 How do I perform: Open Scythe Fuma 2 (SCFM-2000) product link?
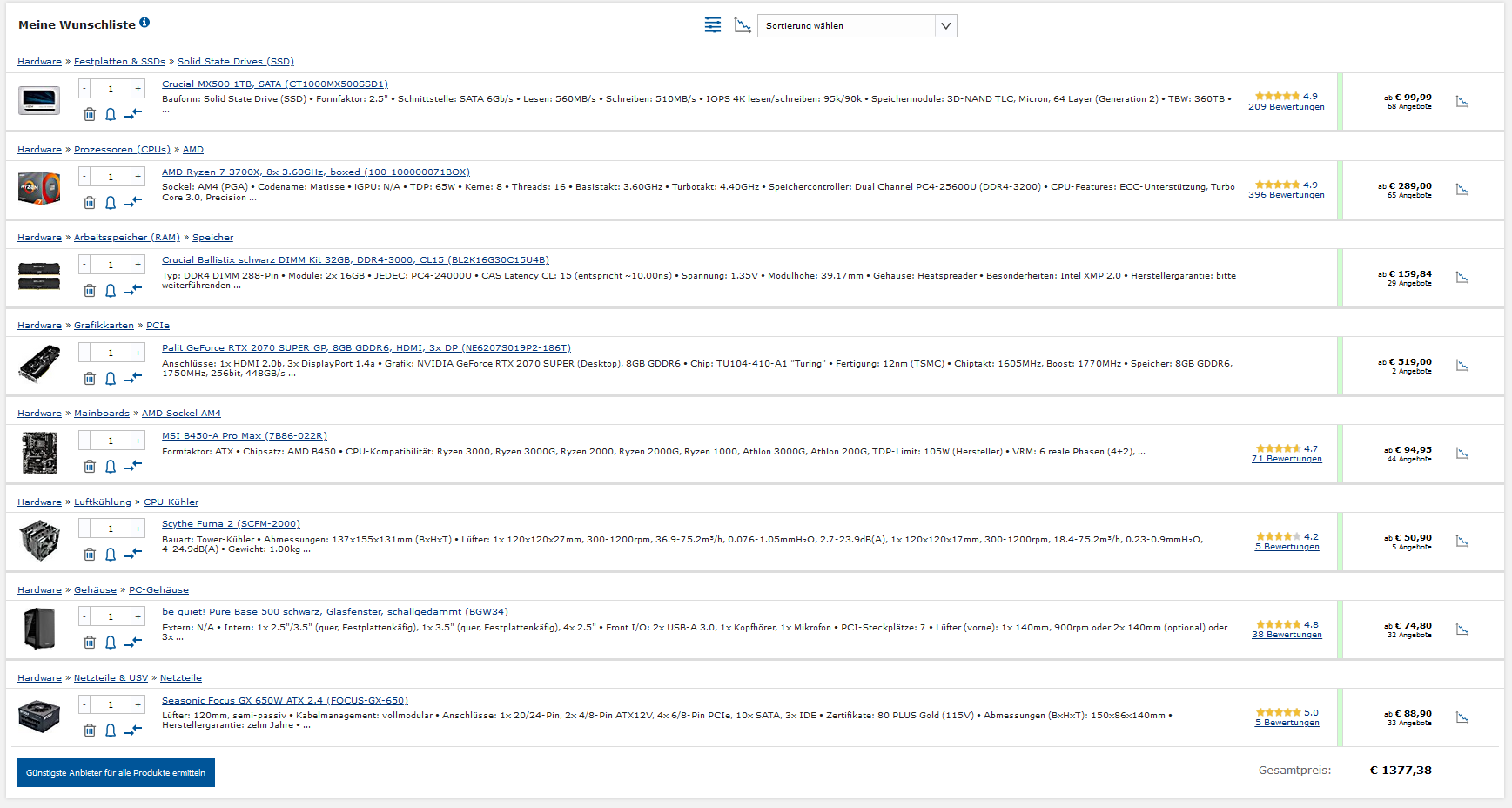click(x=231, y=524)
